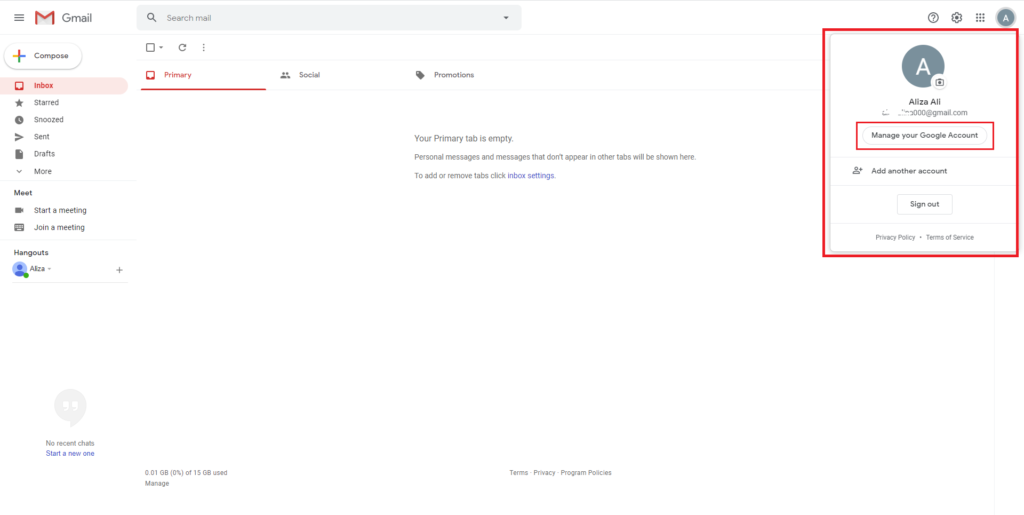Click the Gmail logo

pyautogui.click(x=63, y=18)
